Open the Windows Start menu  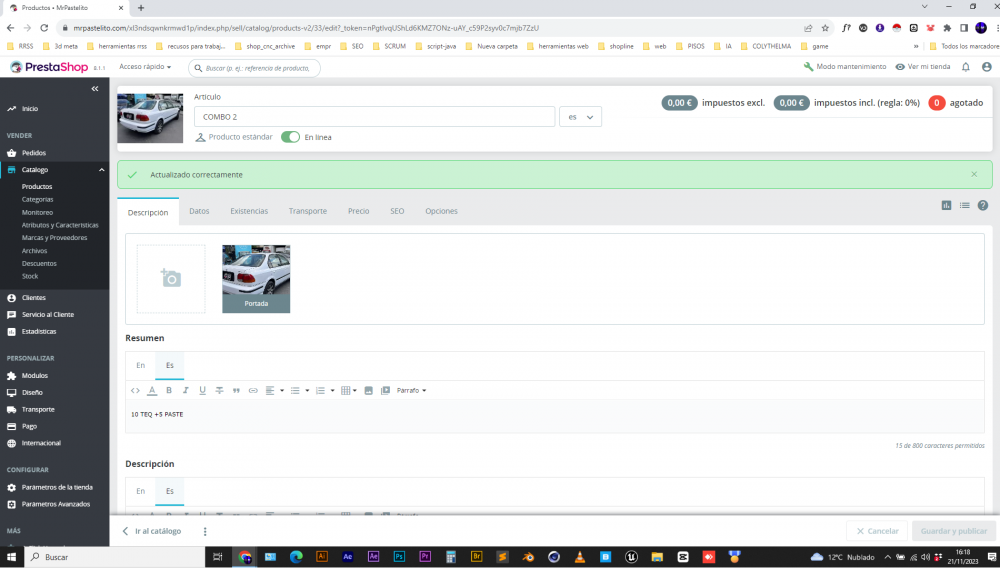11,557
